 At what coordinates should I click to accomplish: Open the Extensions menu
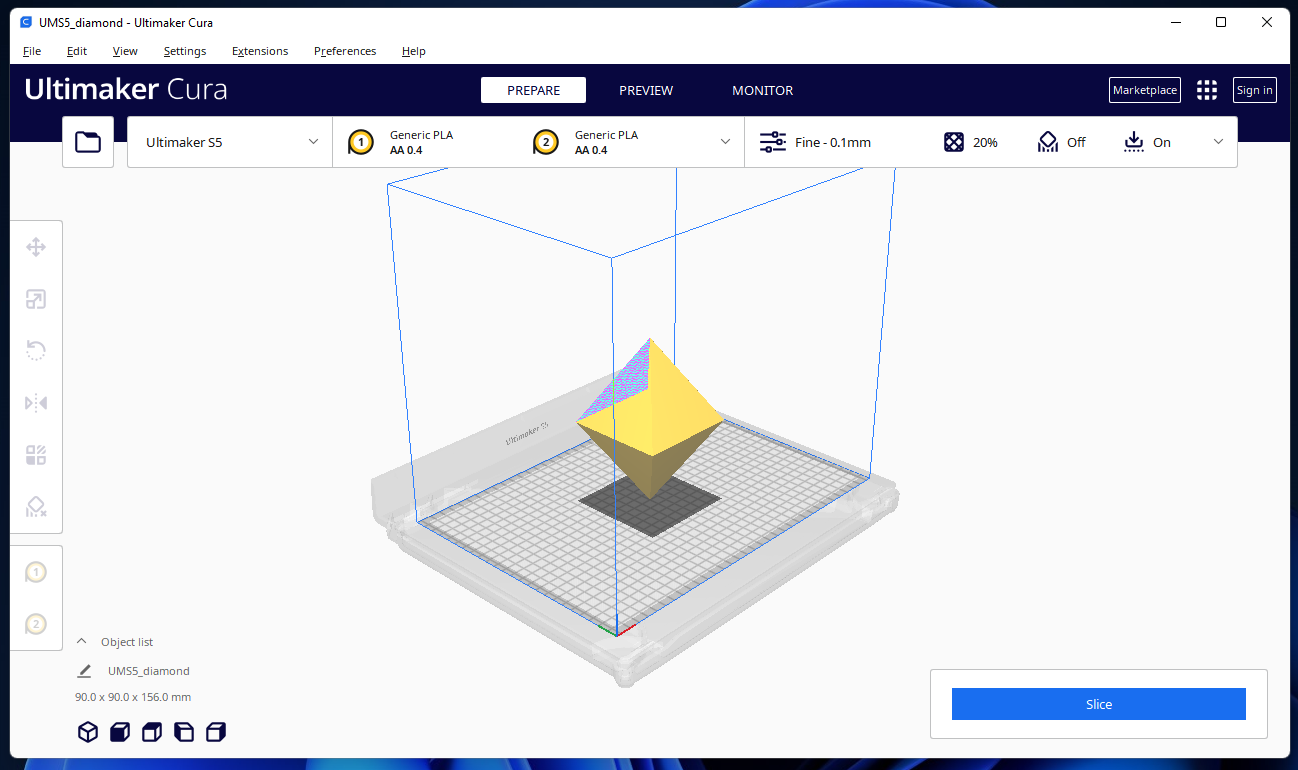pos(260,51)
